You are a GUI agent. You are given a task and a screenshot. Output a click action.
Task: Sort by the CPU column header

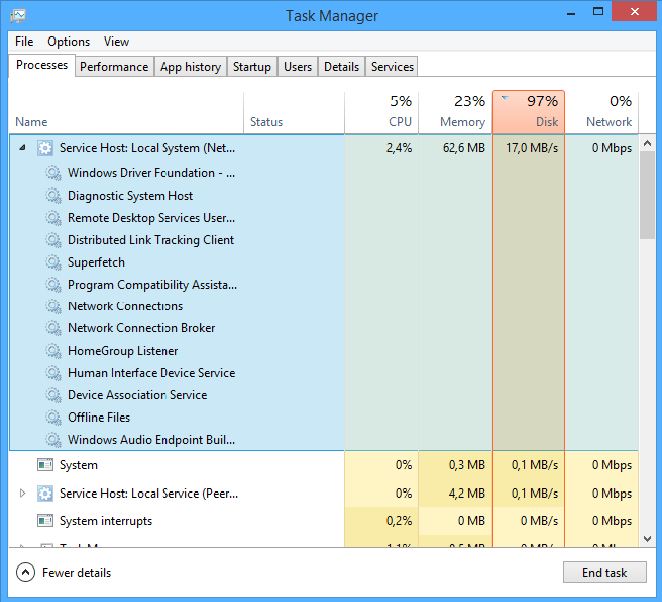(x=382, y=112)
